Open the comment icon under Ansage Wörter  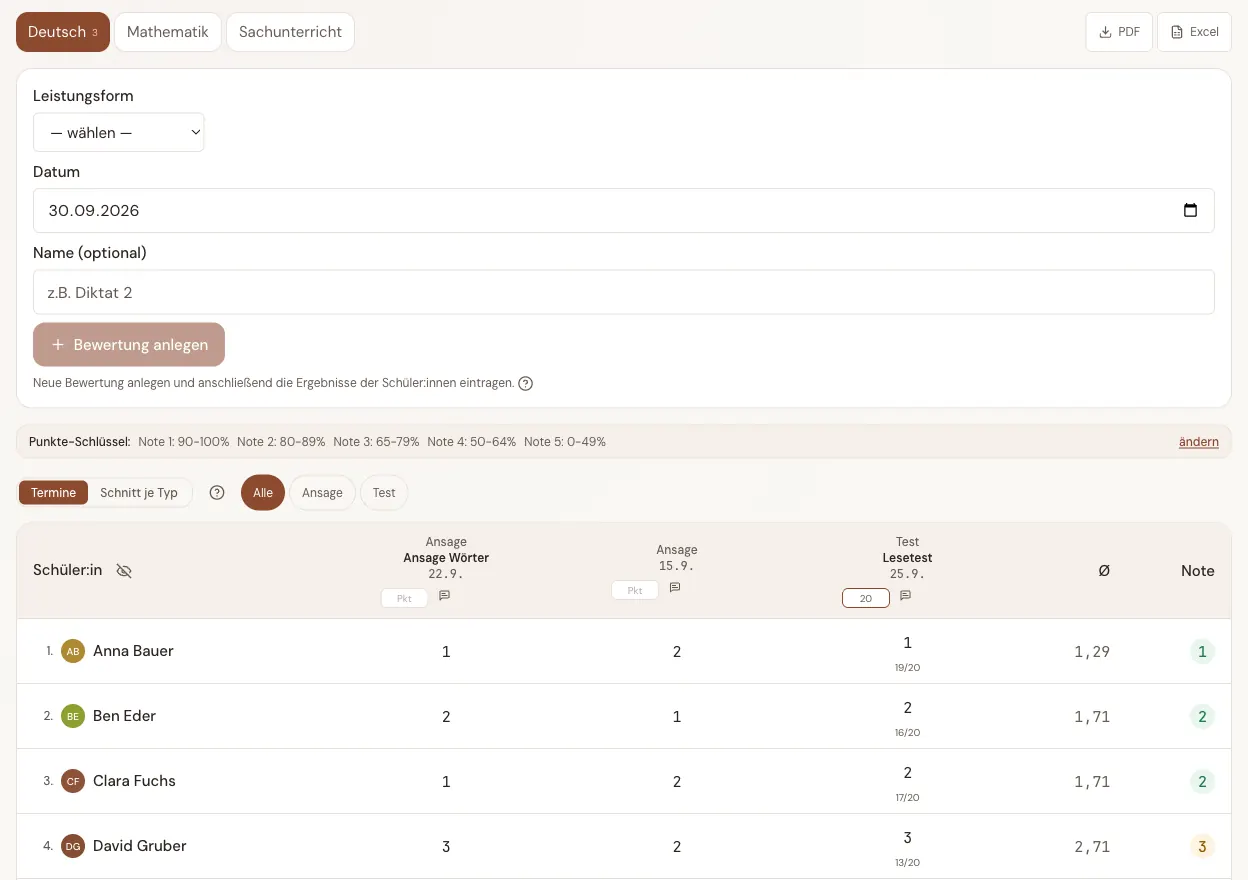tap(445, 596)
